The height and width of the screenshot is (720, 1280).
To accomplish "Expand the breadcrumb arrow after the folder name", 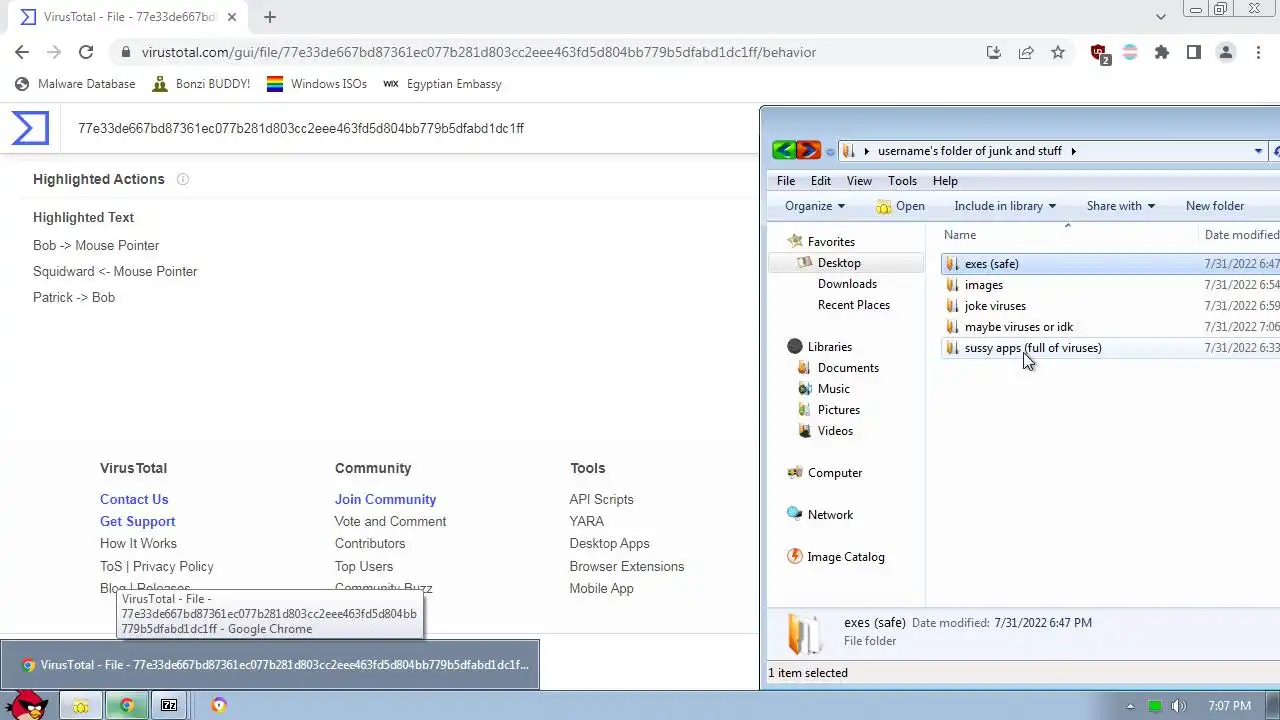I will [x=1073, y=151].
